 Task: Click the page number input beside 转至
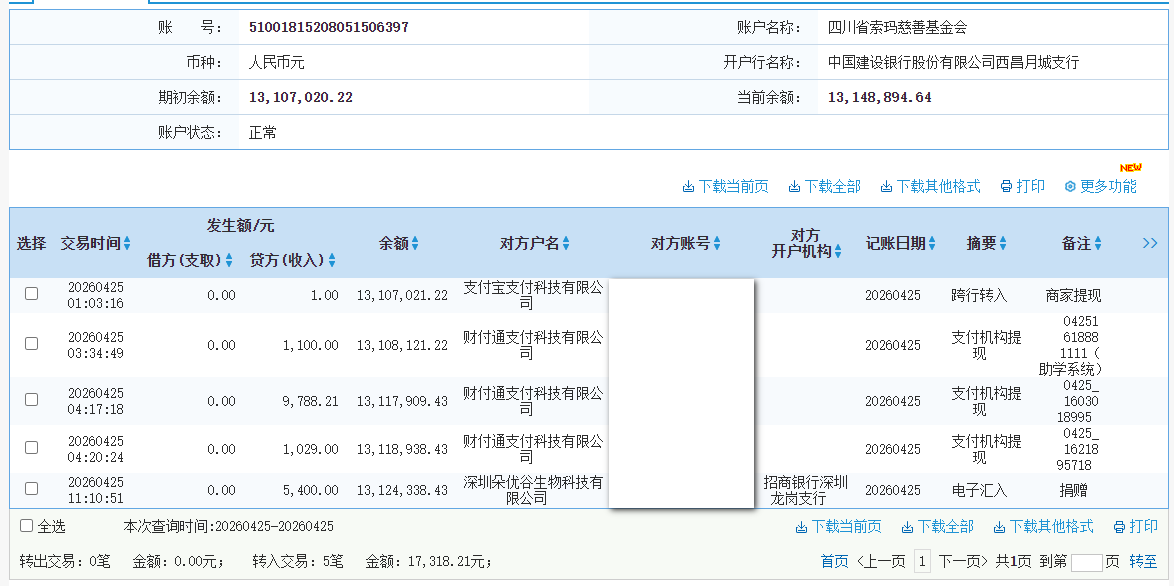click(x=1087, y=560)
